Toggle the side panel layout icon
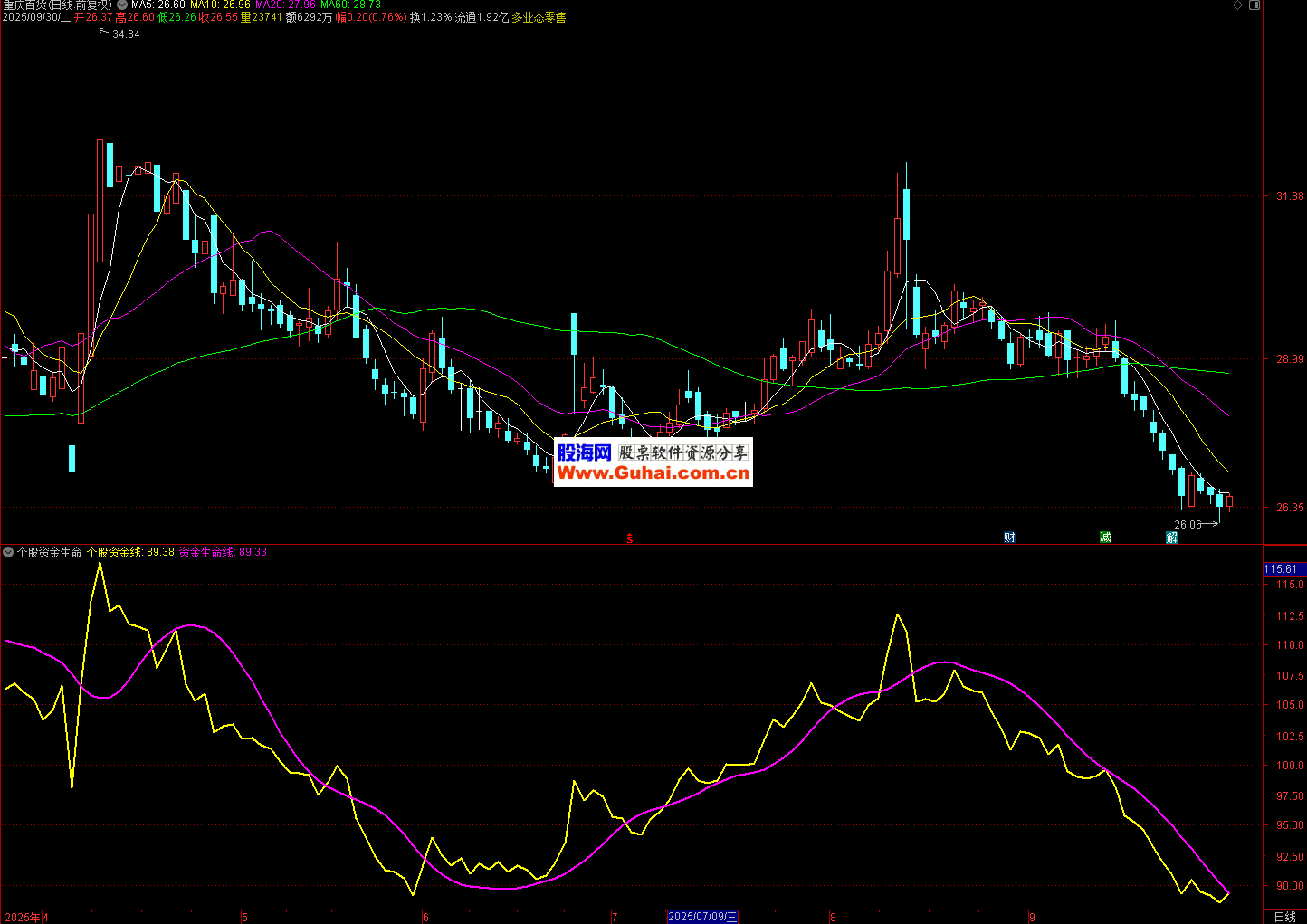Image resolution: width=1307 pixels, height=924 pixels. [1255, 5]
